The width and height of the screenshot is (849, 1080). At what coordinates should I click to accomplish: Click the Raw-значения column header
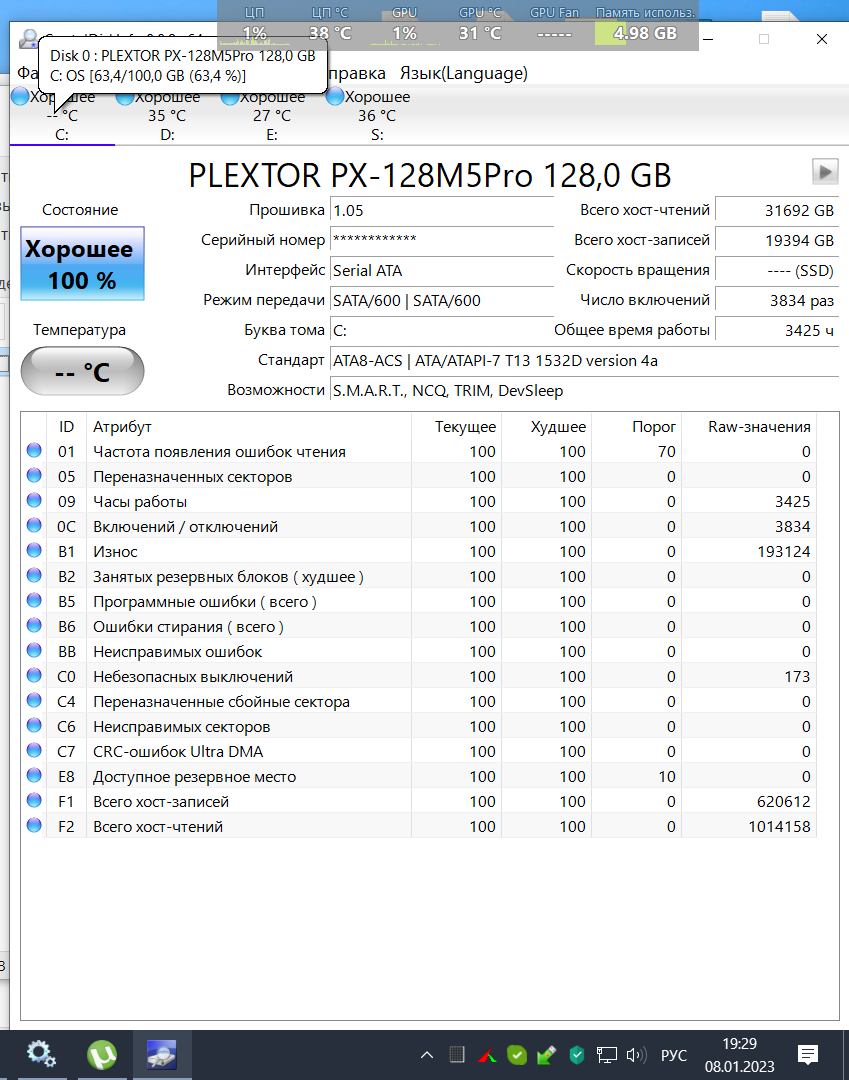[x=748, y=426]
